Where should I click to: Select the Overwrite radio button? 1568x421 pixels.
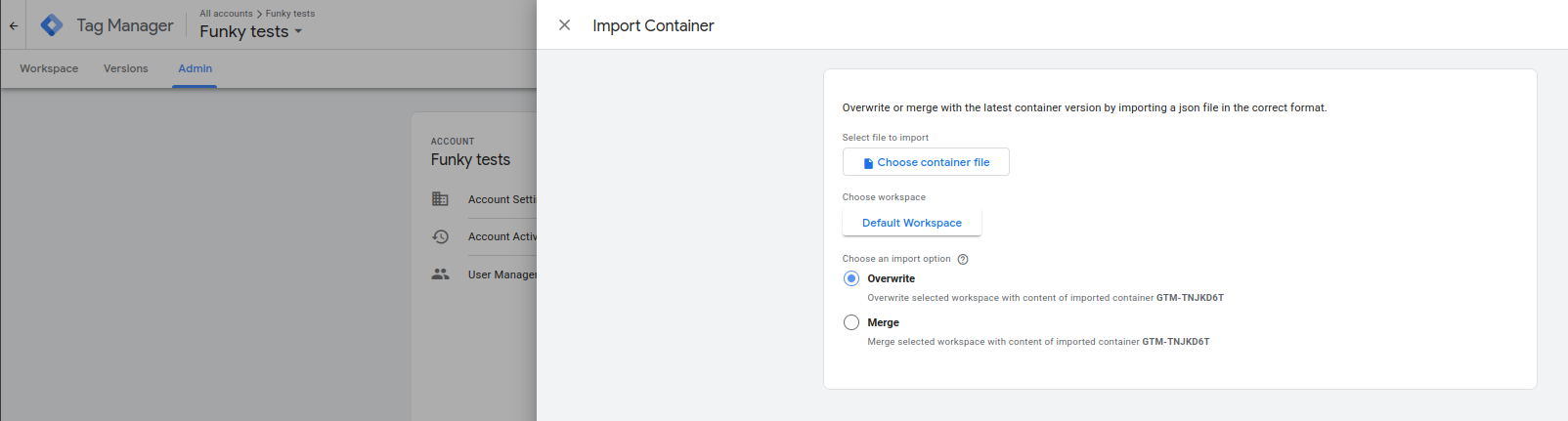[851, 278]
